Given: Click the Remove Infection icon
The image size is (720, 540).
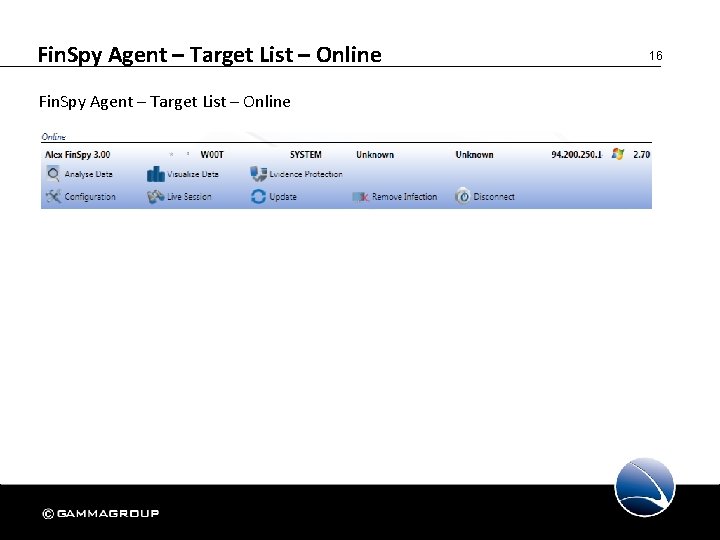Looking at the screenshot, I should point(360,197).
